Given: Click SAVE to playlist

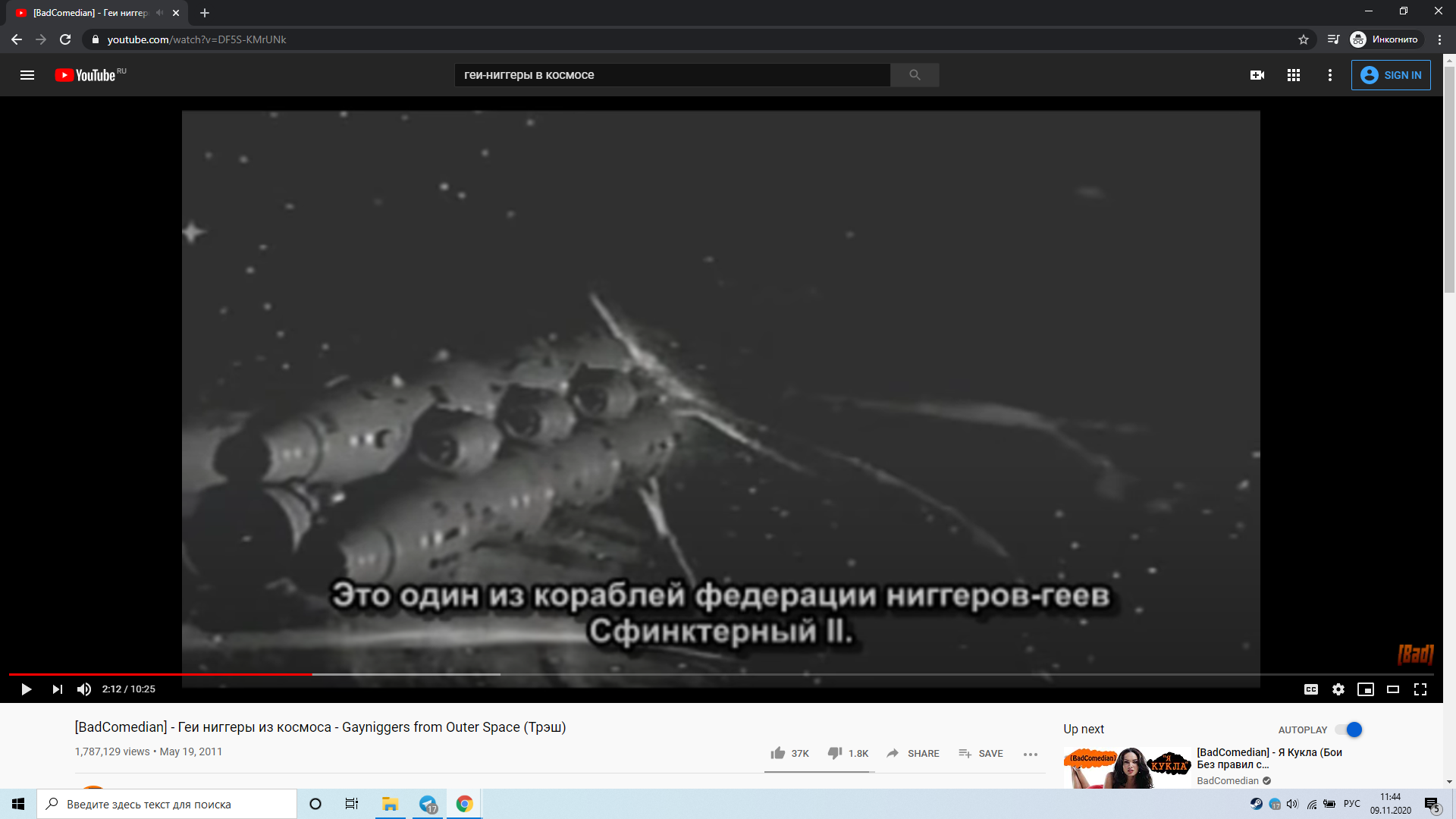Looking at the screenshot, I should pos(981,753).
